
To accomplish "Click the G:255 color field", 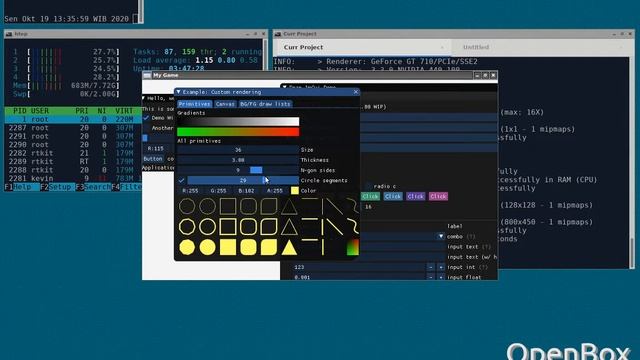I will coord(218,191).
